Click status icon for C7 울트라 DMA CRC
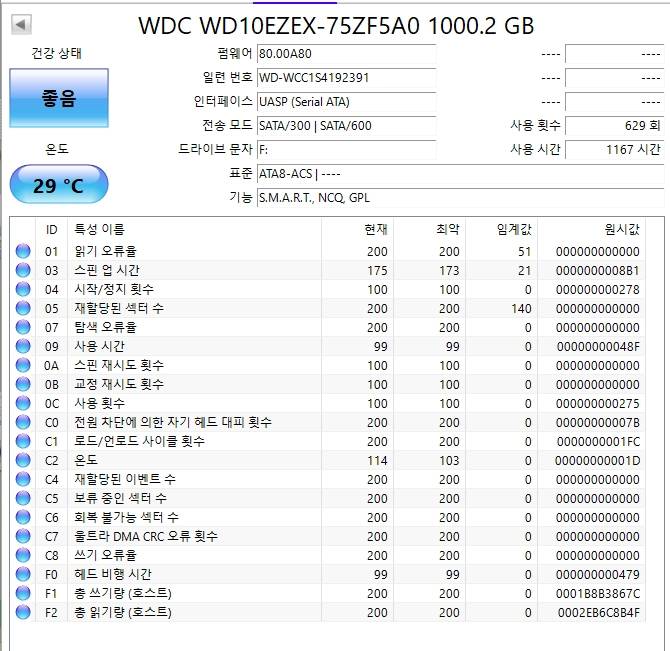Screen dimensions: 670x651 pos(23,536)
